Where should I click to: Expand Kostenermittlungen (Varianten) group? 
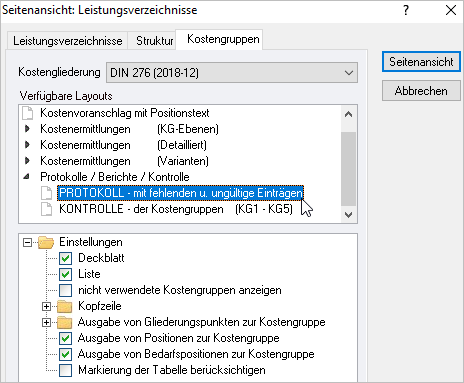(28, 161)
